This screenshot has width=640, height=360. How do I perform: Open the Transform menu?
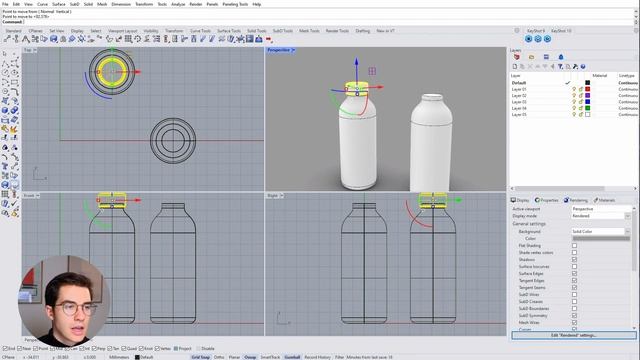point(144,4)
